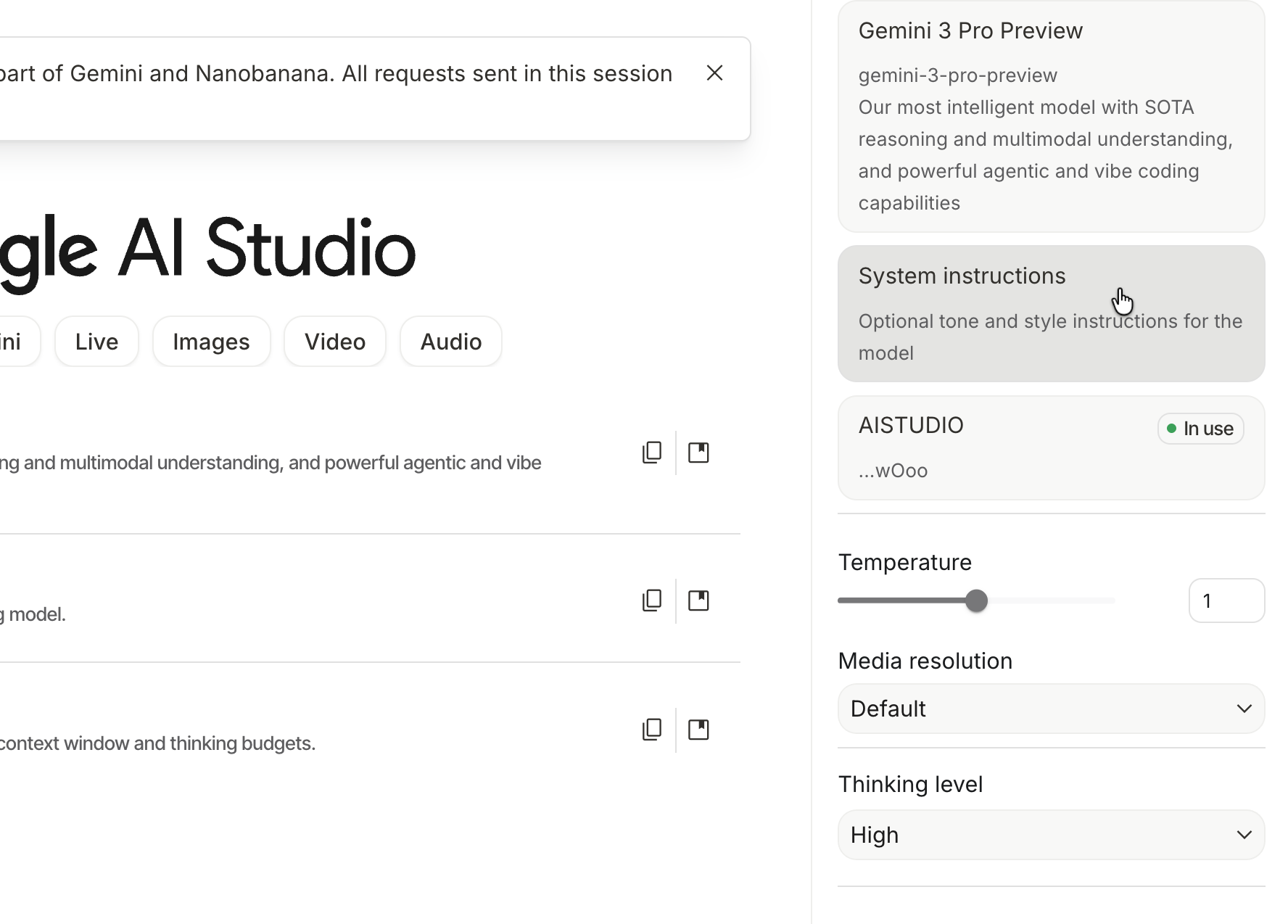Open the Thinking level High dropdown
Screen dimensions: 1288x924
1052,835
